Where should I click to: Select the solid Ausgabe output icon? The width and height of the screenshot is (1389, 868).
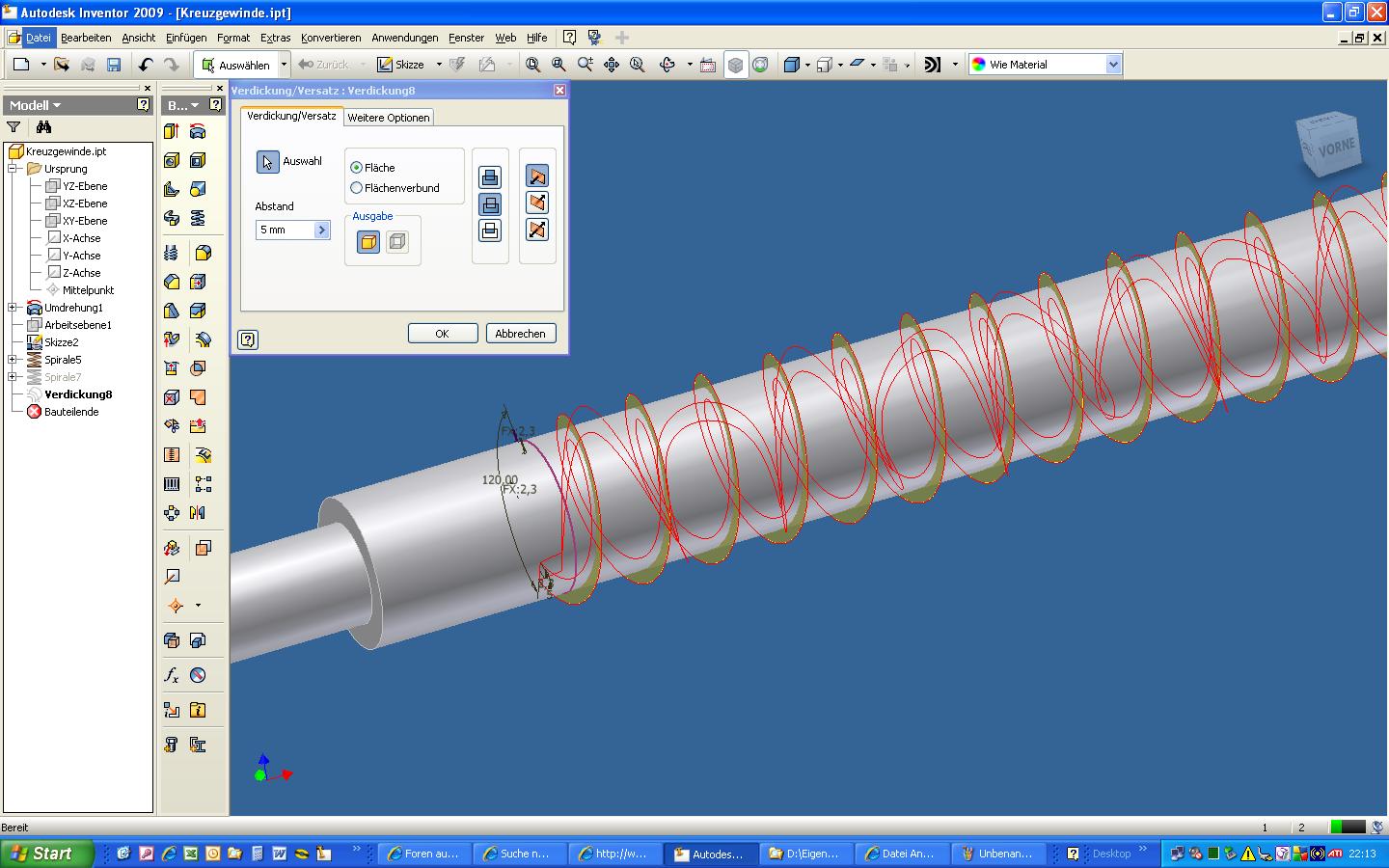[368, 242]
